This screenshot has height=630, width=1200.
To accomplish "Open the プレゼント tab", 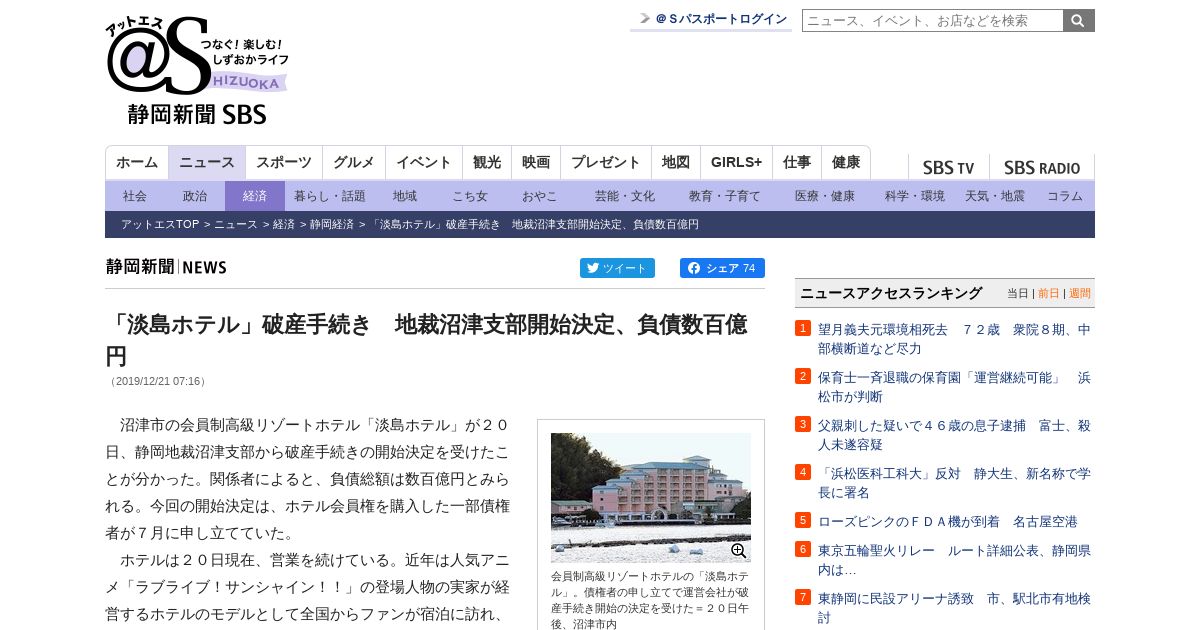I will pyautogui.click(x=606, y=163).
